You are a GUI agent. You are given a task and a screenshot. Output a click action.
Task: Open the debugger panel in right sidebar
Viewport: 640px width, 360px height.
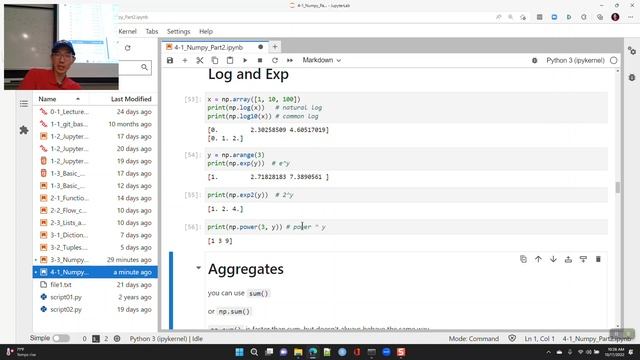(632, 78)
